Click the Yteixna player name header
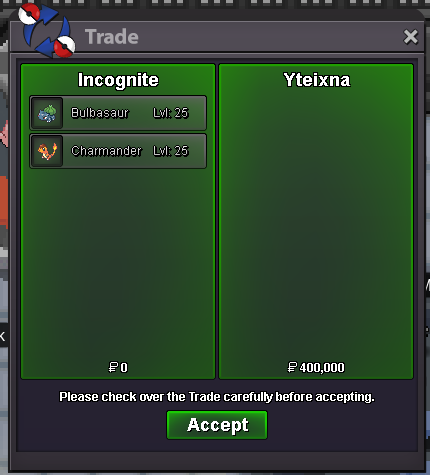The width and height of the screenshot is (430, 475). [x=317, y=80]
